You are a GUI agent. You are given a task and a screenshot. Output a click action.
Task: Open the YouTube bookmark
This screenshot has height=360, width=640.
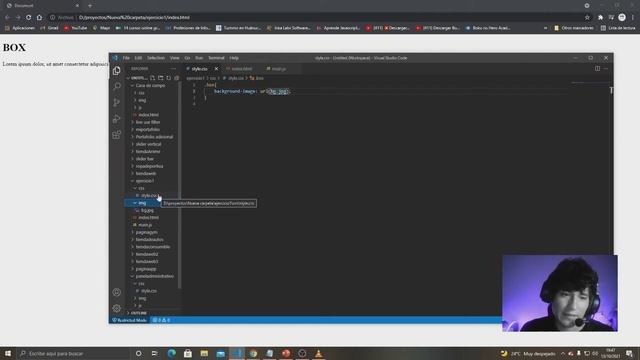tap(76, 28)
